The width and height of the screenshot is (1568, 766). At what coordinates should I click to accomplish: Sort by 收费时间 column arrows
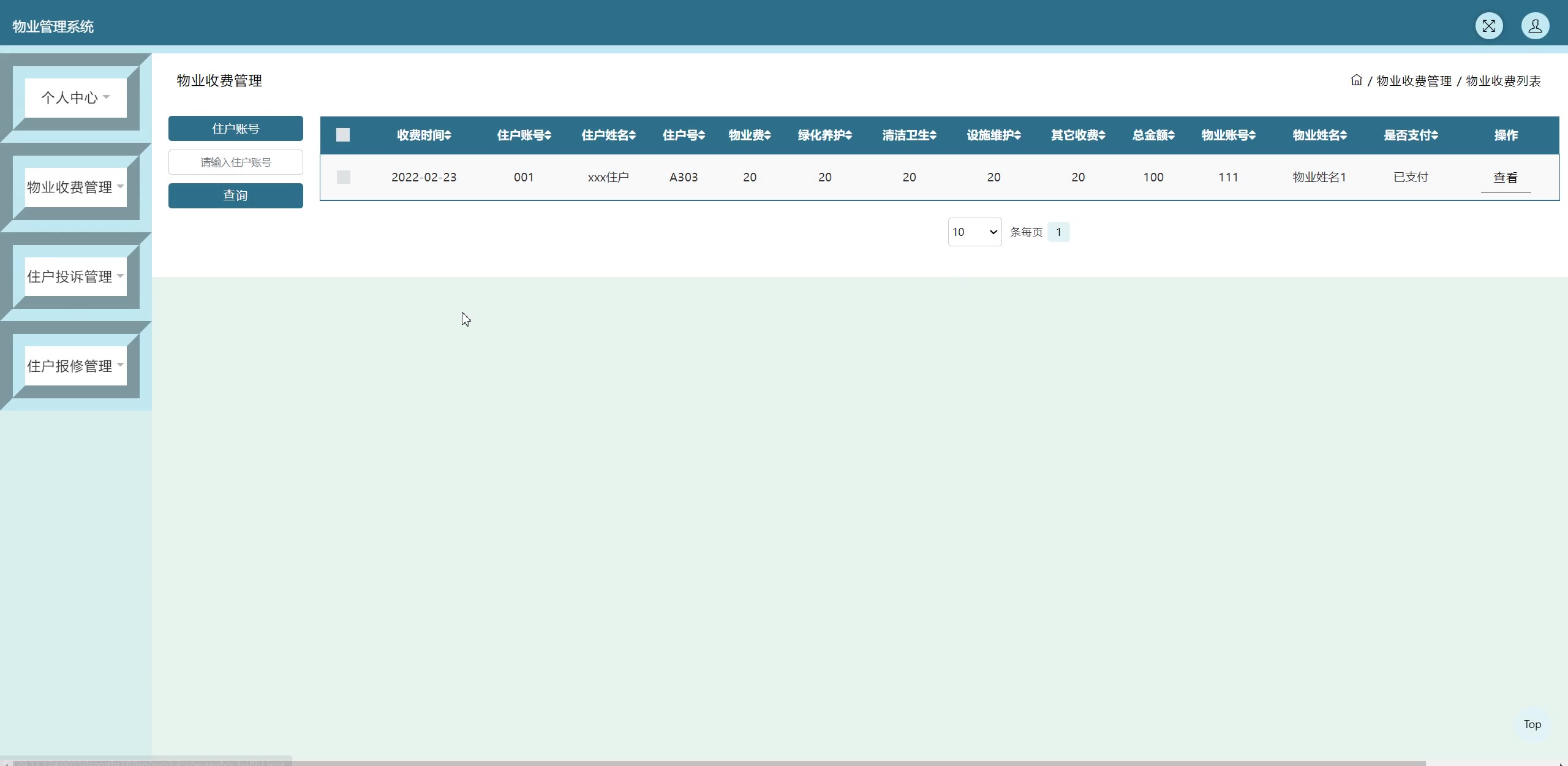448,135
